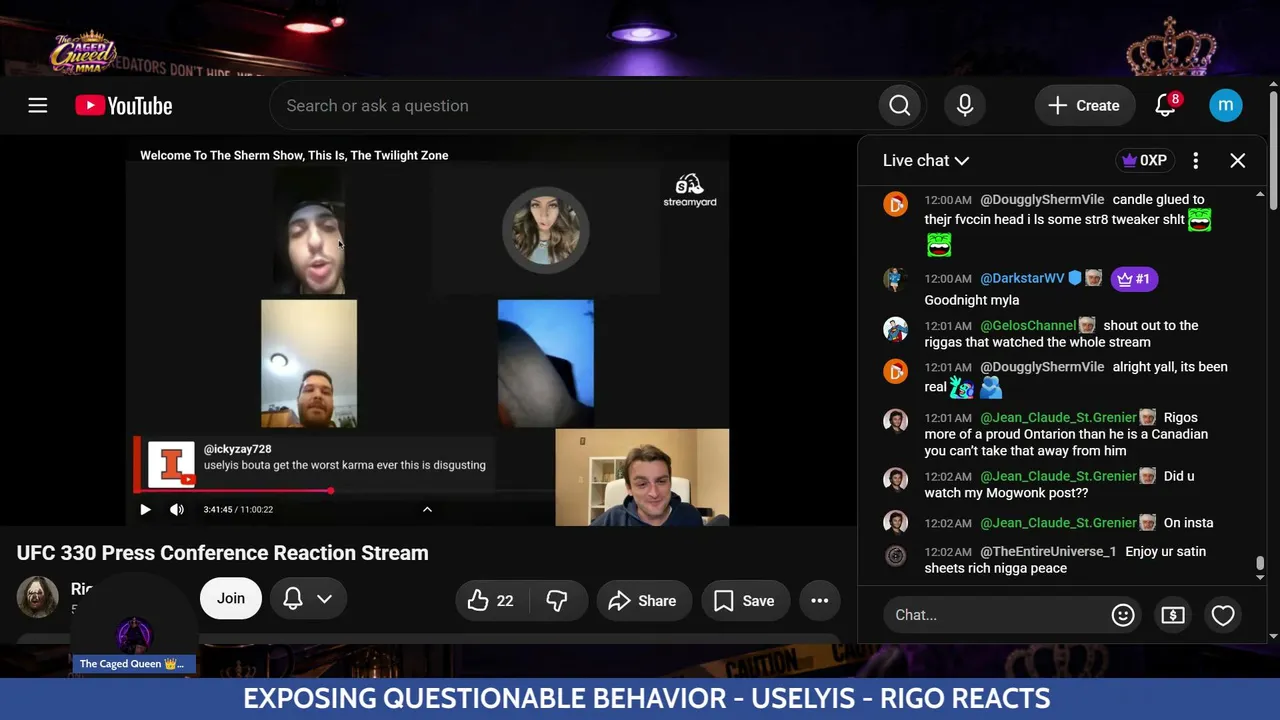1280x720 pixels.
Task: Play the video
Action: click(x=145, y=509)
